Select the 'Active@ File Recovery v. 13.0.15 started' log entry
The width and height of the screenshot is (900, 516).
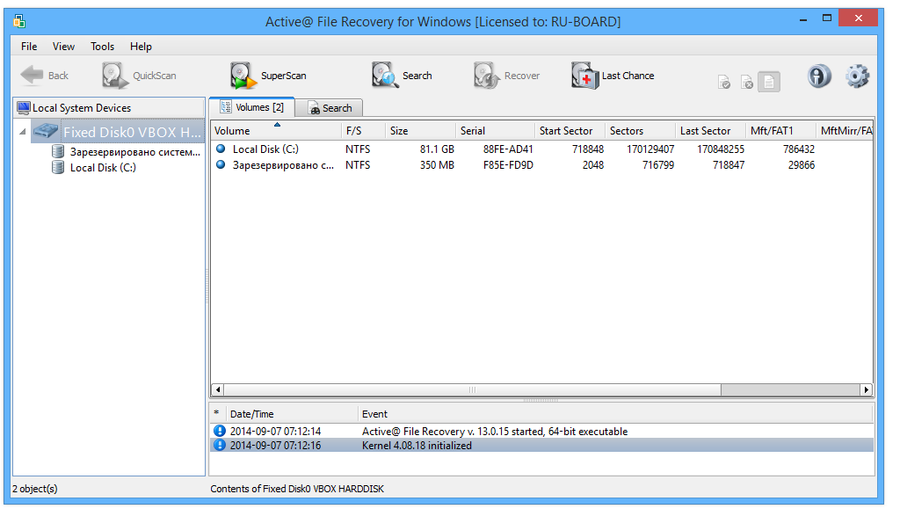tap(541, 431)
